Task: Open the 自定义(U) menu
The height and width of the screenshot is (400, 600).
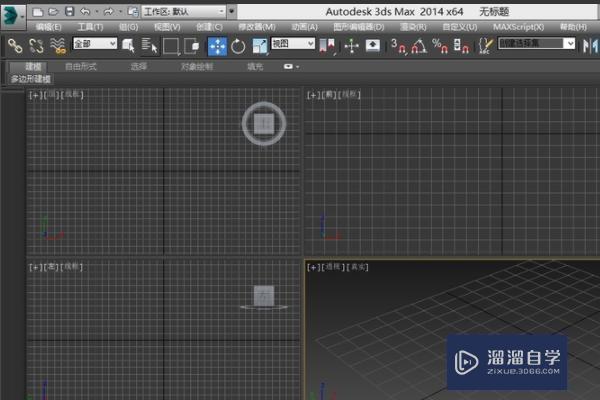Action: pos(460,27)
